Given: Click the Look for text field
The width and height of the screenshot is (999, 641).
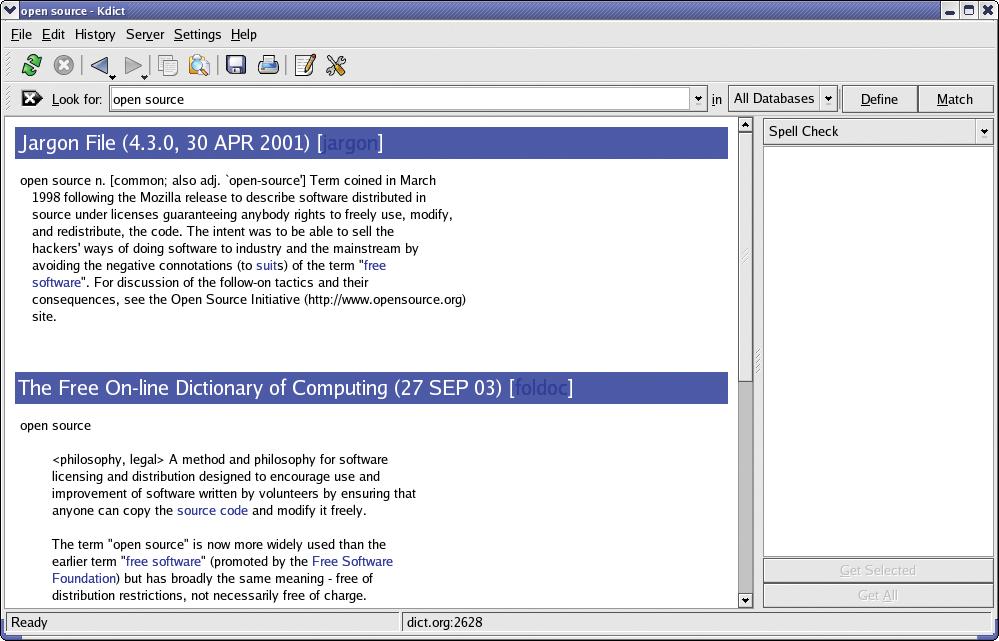Looking at the screenshot, I should click(399, 99).
